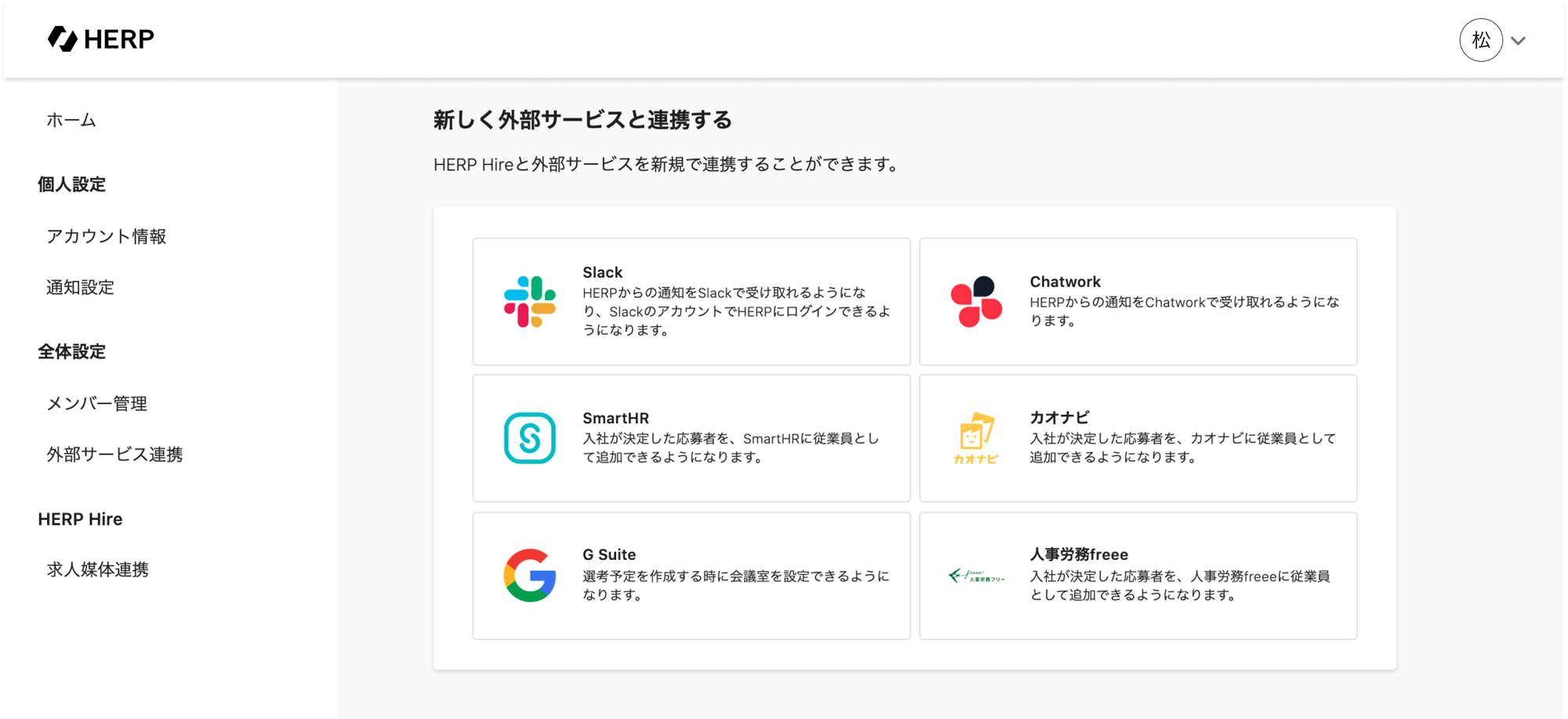
Task: Click the Chatwork logo icon
Action: [x=976, y=302]
